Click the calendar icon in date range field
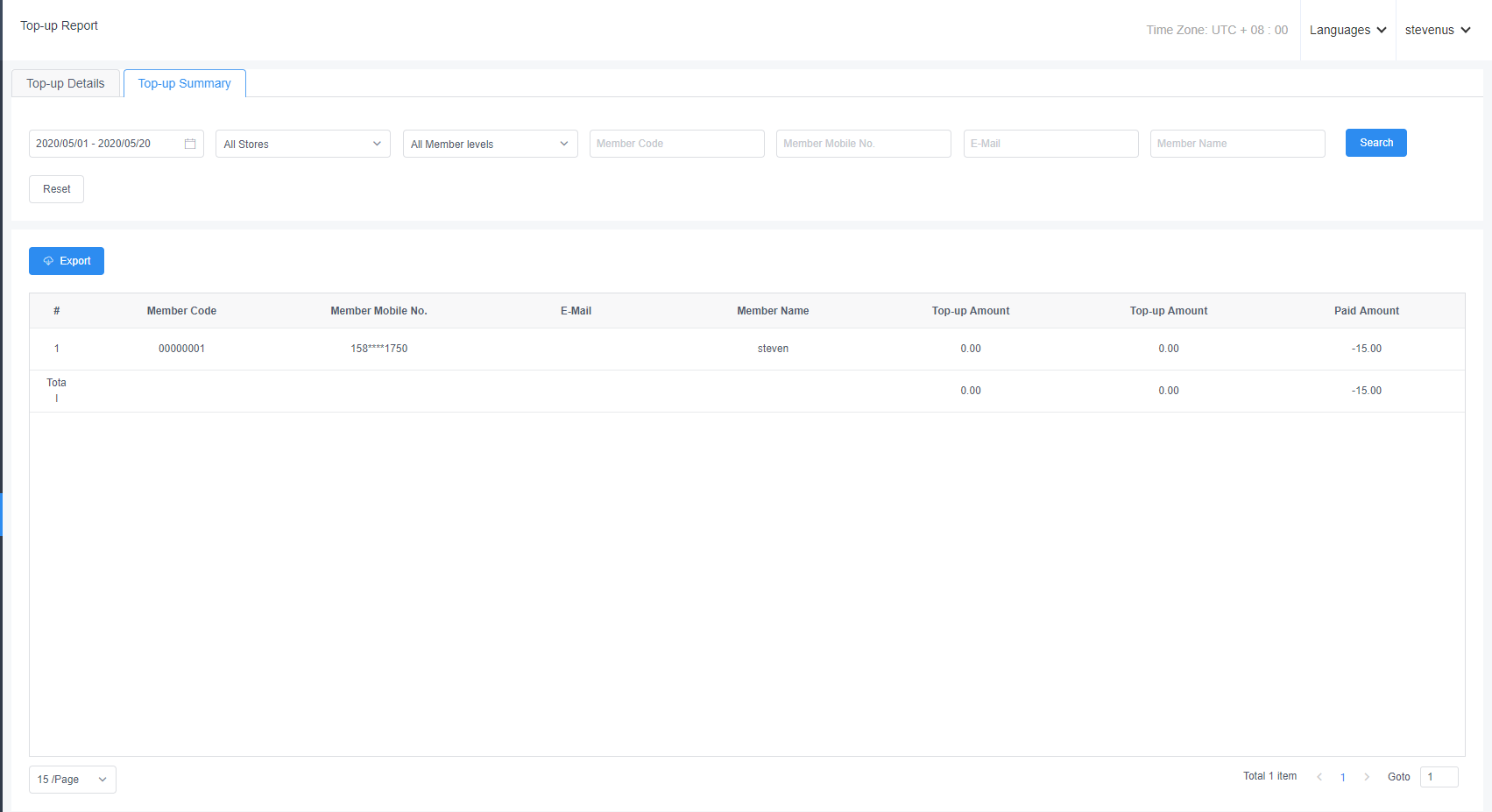 pos(190,144)
